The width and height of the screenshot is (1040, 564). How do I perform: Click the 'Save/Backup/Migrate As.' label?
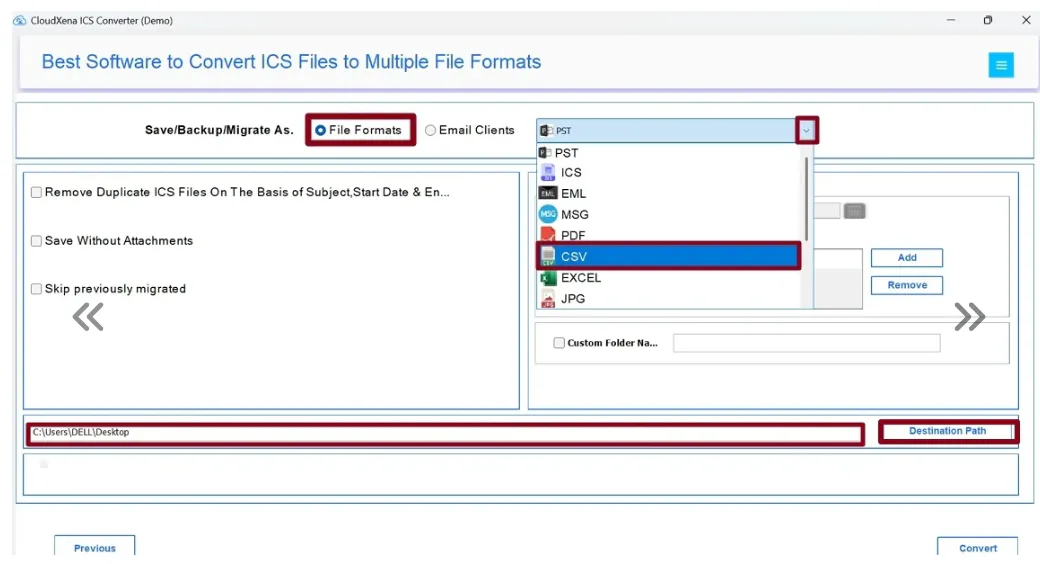pyautogui.click(x=219, y=130)
